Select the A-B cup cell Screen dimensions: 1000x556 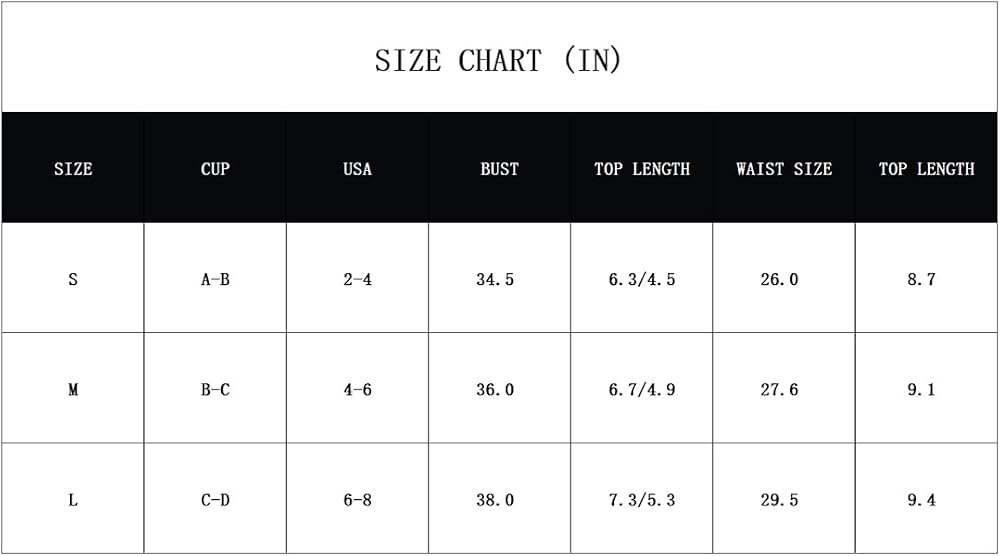[215, 279]
